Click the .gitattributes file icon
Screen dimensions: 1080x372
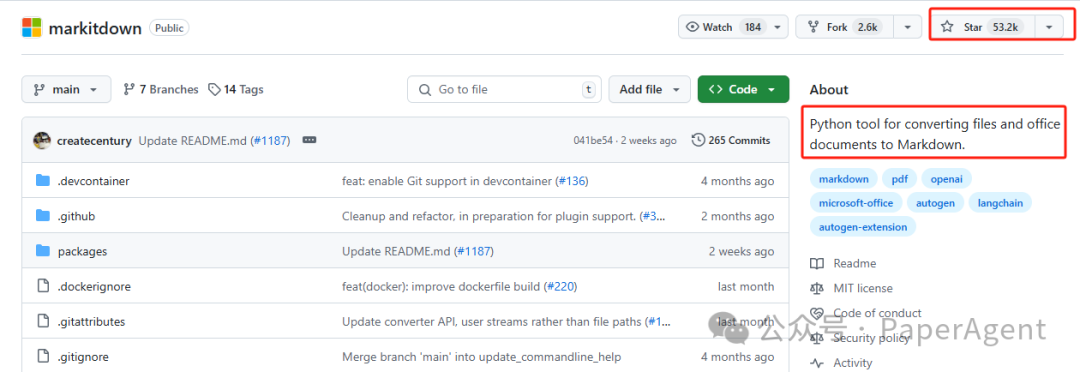pyautogui.click(x=43, y=322)
